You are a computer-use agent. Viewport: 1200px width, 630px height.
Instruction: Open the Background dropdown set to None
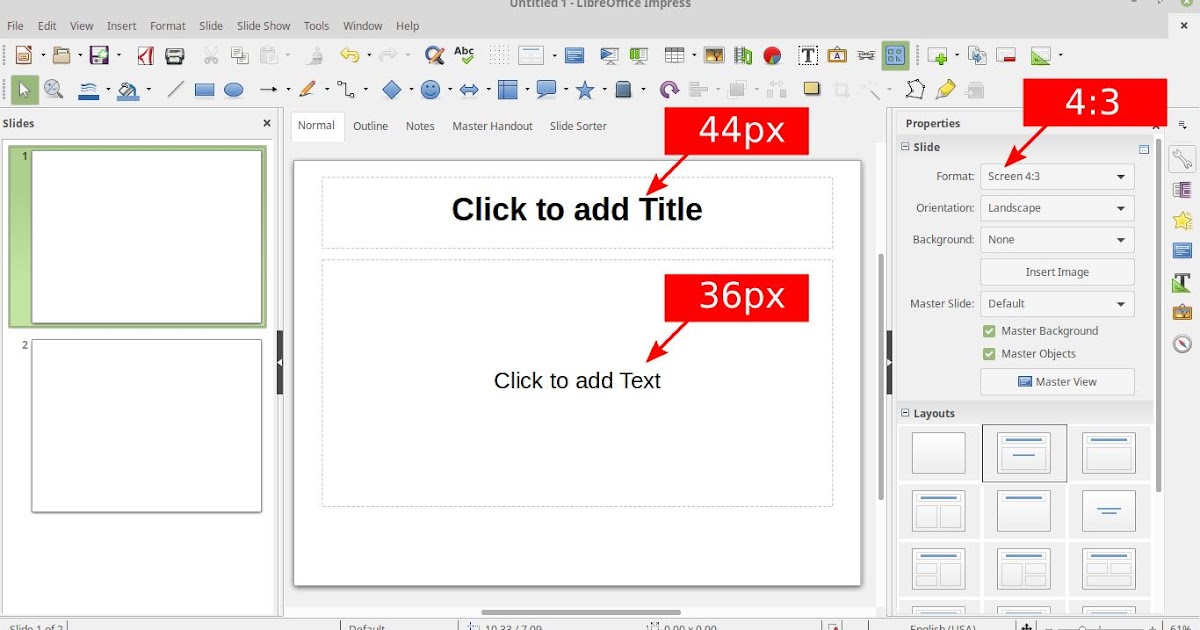coord(1056,239)
